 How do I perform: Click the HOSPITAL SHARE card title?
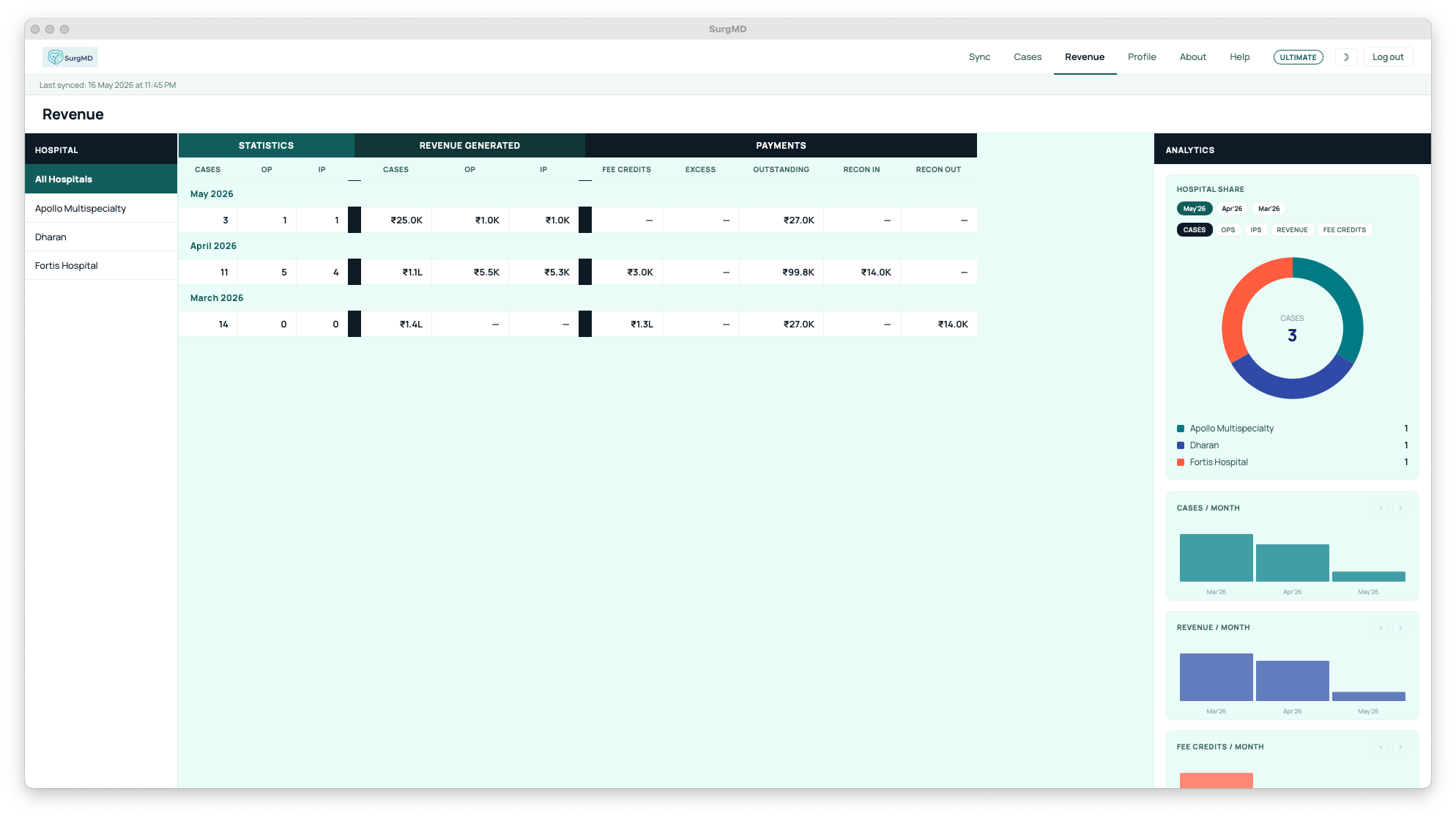coord(1211,190)
